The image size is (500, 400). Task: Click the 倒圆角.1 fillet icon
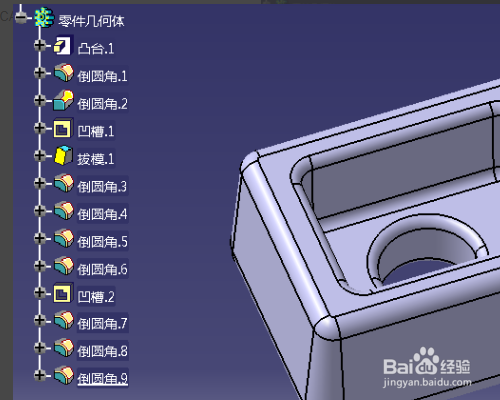pos(64,73)
